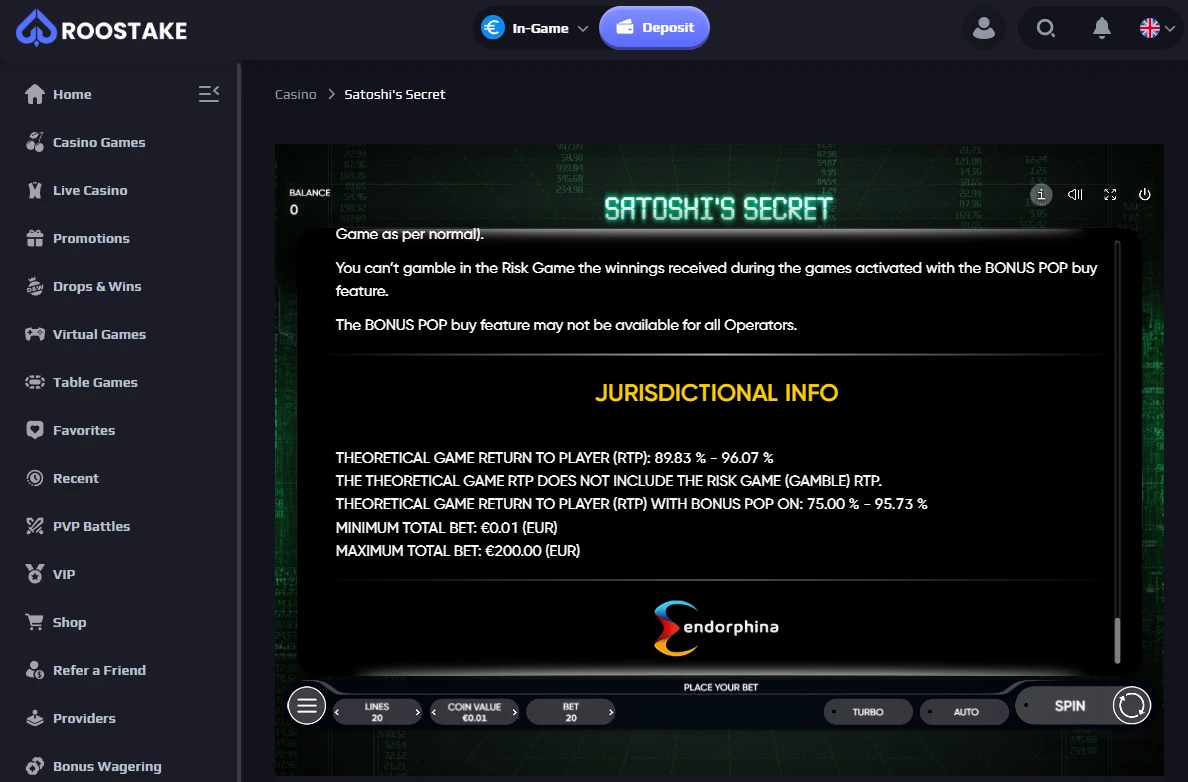Image resolution: width=1188 pixels, height=782 pixels.
Task: Click the game power exit icon
Action: (x=1145, y=195)
